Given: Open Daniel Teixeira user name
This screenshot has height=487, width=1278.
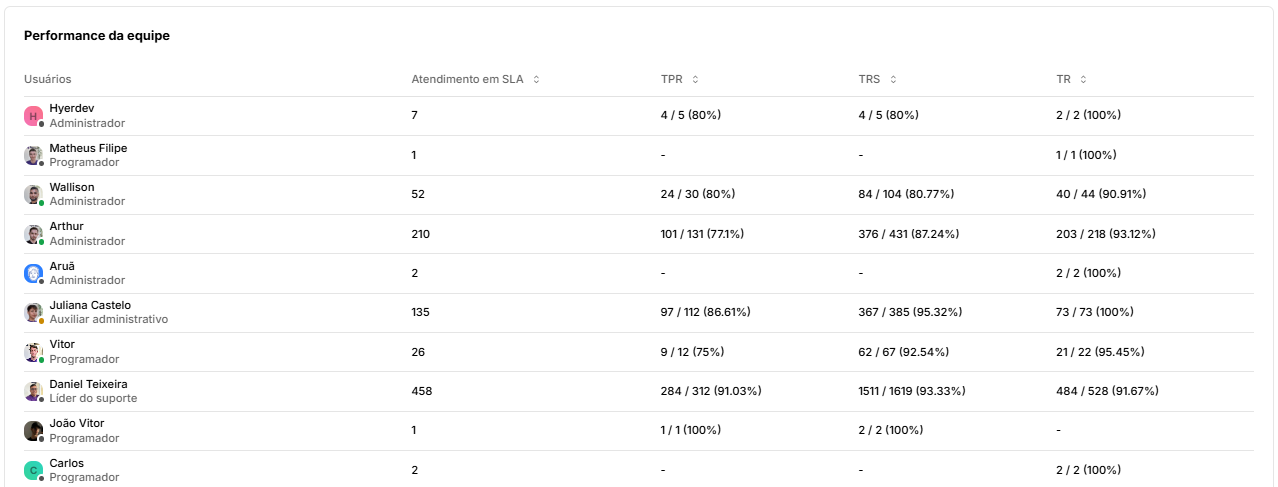Looking at the screenshot, I should tap(88, 384).
